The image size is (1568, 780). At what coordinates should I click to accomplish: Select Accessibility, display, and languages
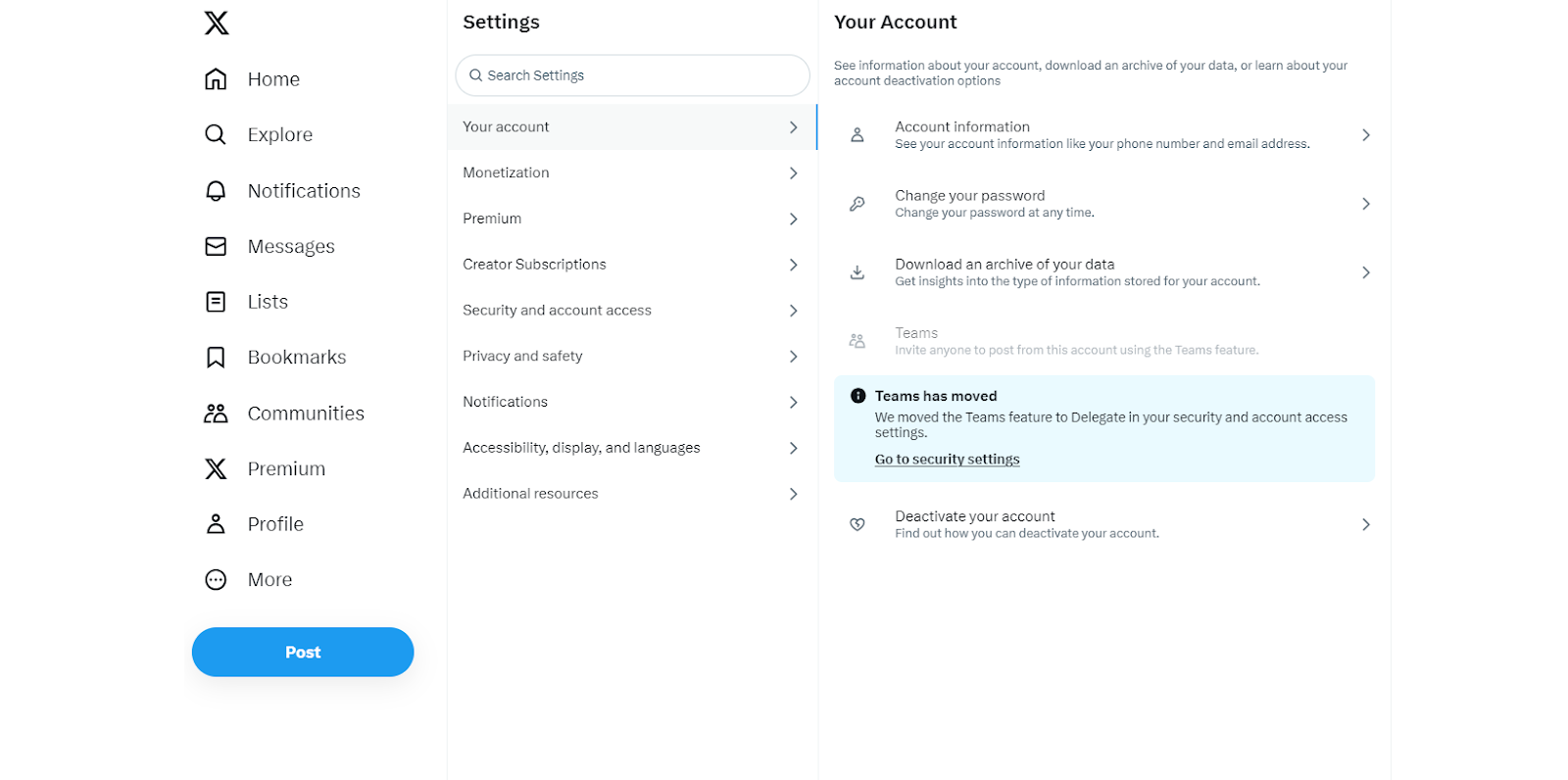(x=581, y=448)
